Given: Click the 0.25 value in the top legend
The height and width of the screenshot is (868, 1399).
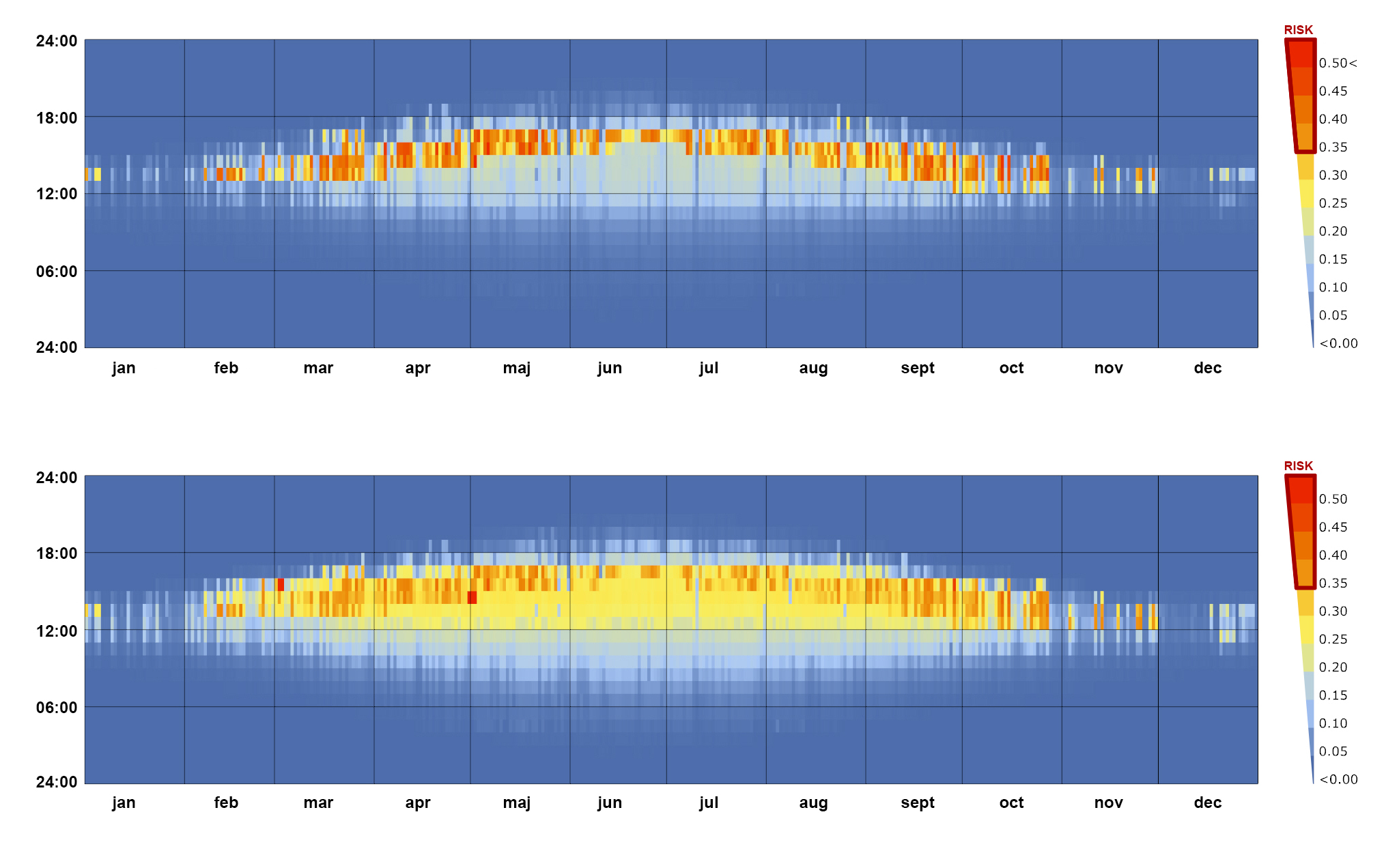Looking at the screenshot, I should coord(1333,203).
